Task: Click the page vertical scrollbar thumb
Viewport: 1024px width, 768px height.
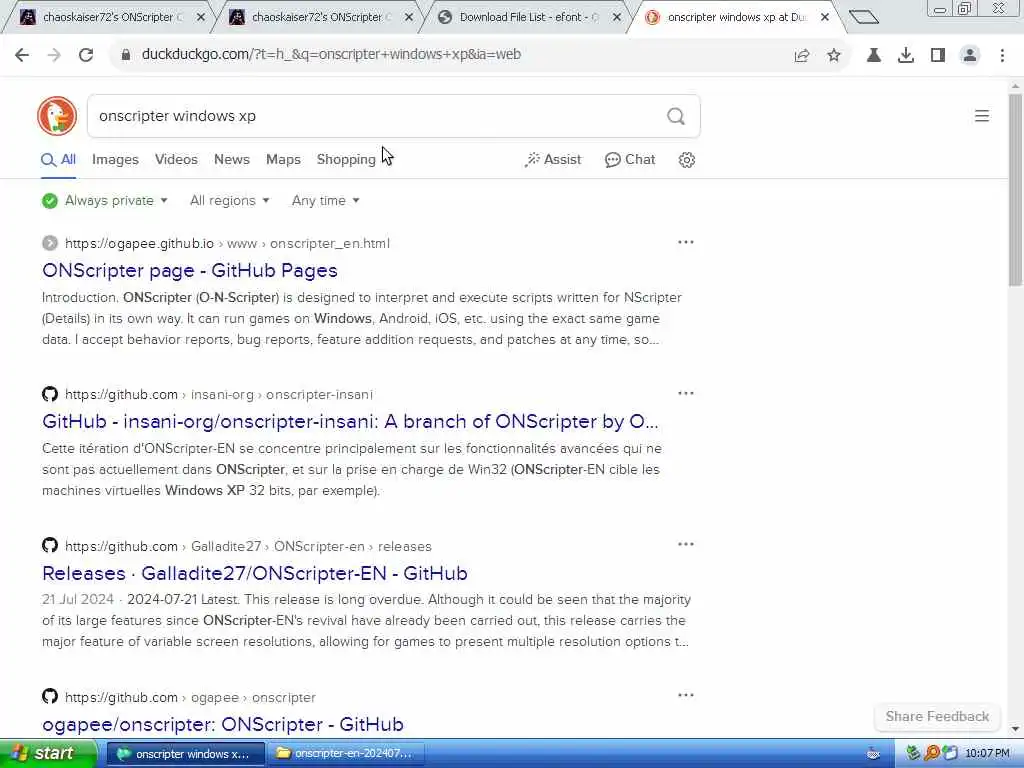Action: (1015, 189)
